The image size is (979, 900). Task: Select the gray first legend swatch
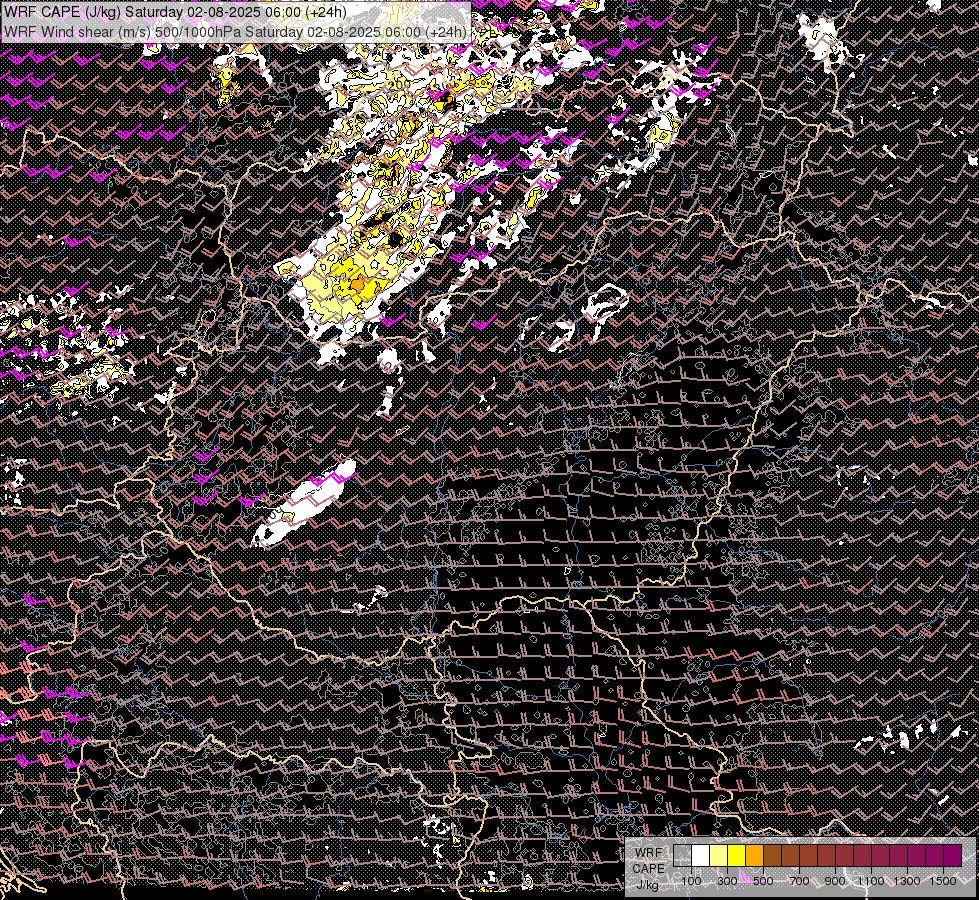tap(682, 855)
